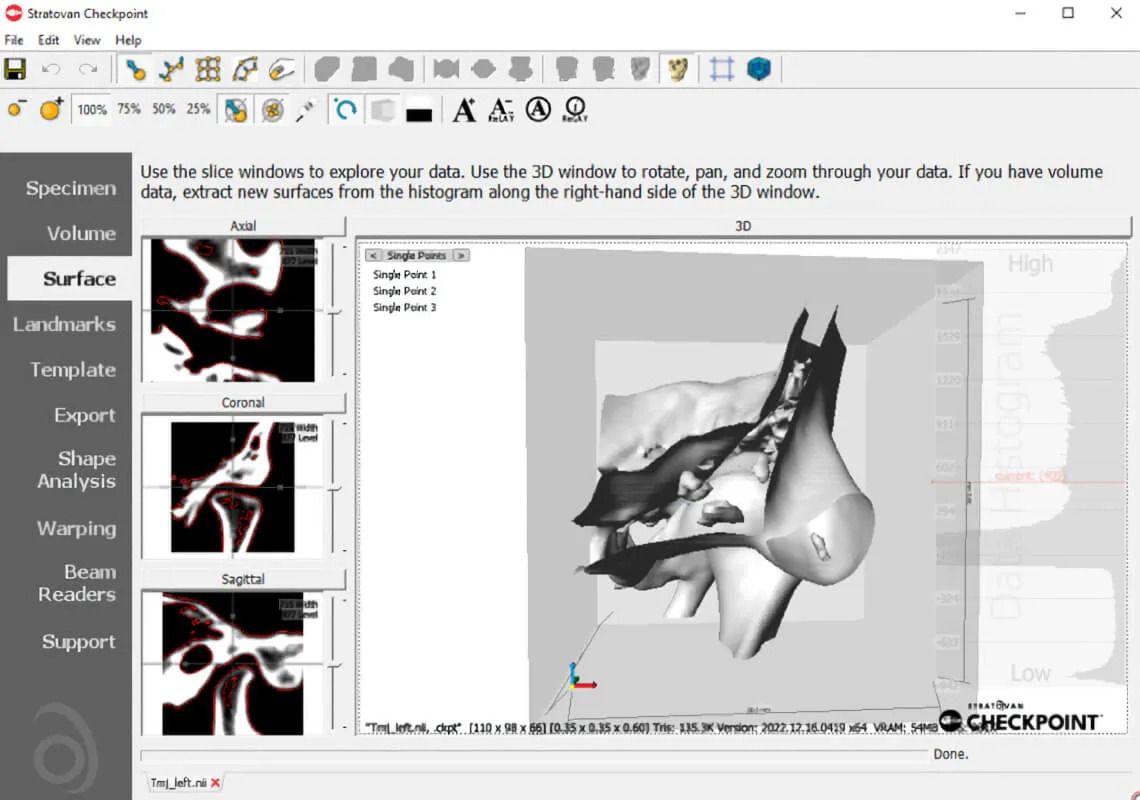
Task: Switch to the Landmarks tab
Action: pos(65,324)
